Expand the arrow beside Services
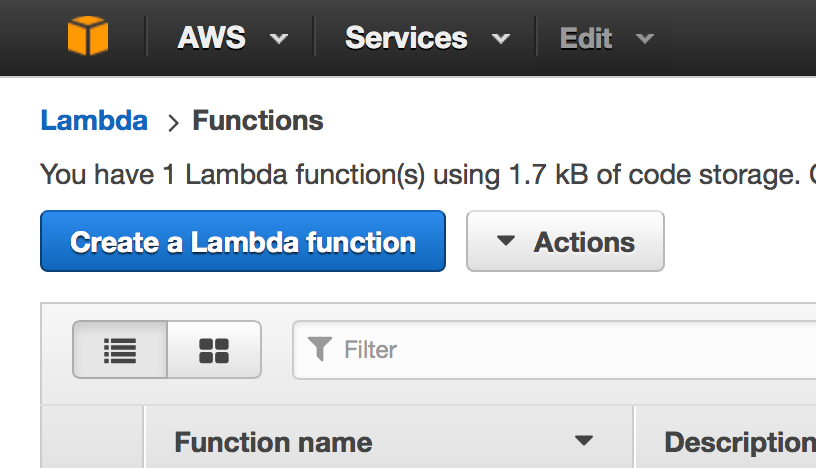 pos(500,39)
